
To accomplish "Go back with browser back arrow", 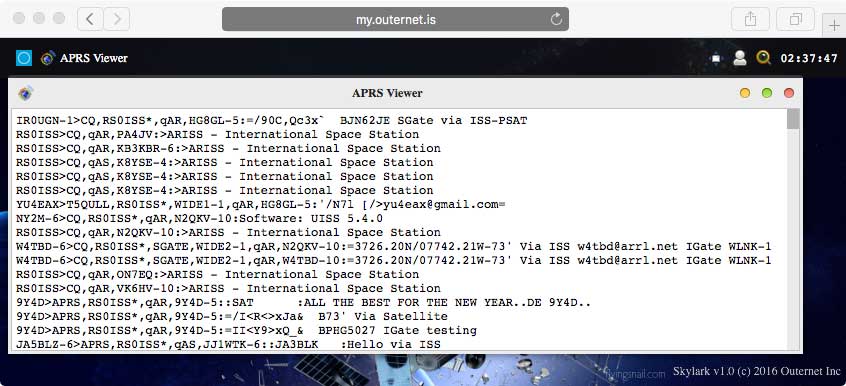I will pos(90,19).
